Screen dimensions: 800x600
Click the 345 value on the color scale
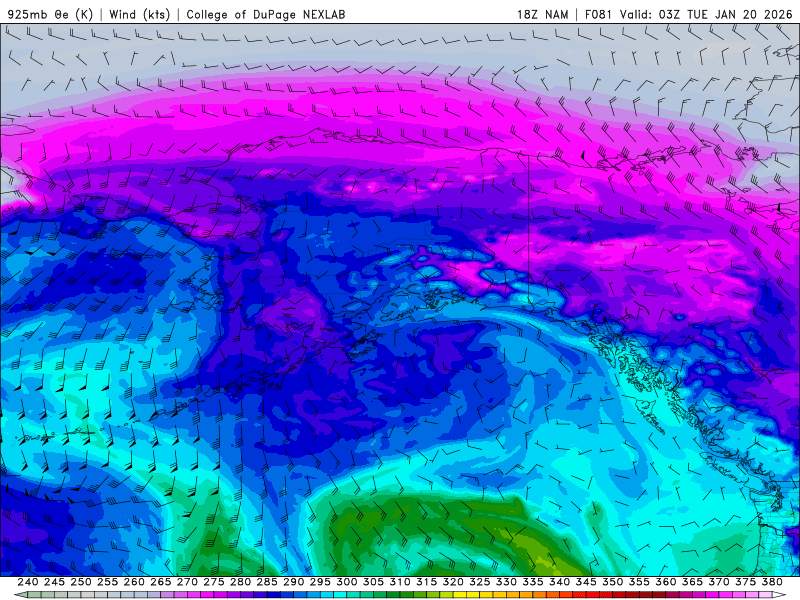point(586,582)
